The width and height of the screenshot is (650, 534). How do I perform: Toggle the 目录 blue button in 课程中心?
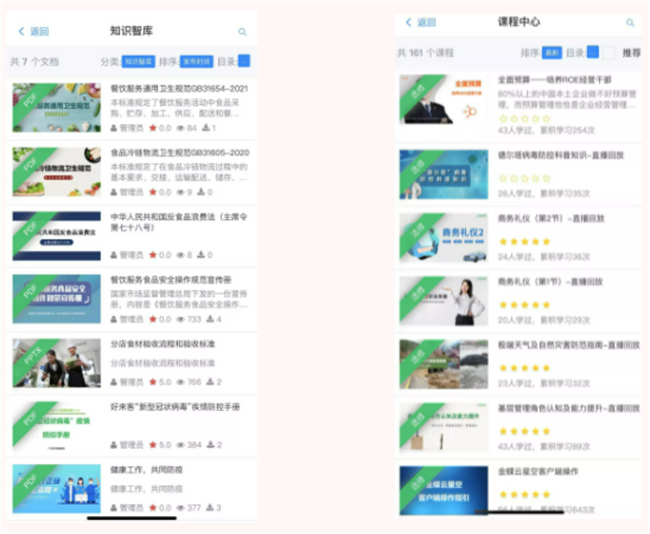tap(593, 52)
